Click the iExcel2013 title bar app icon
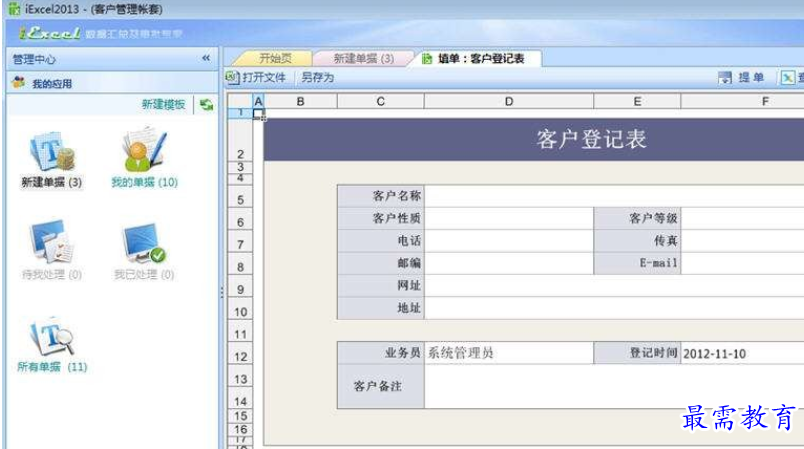 14,9
